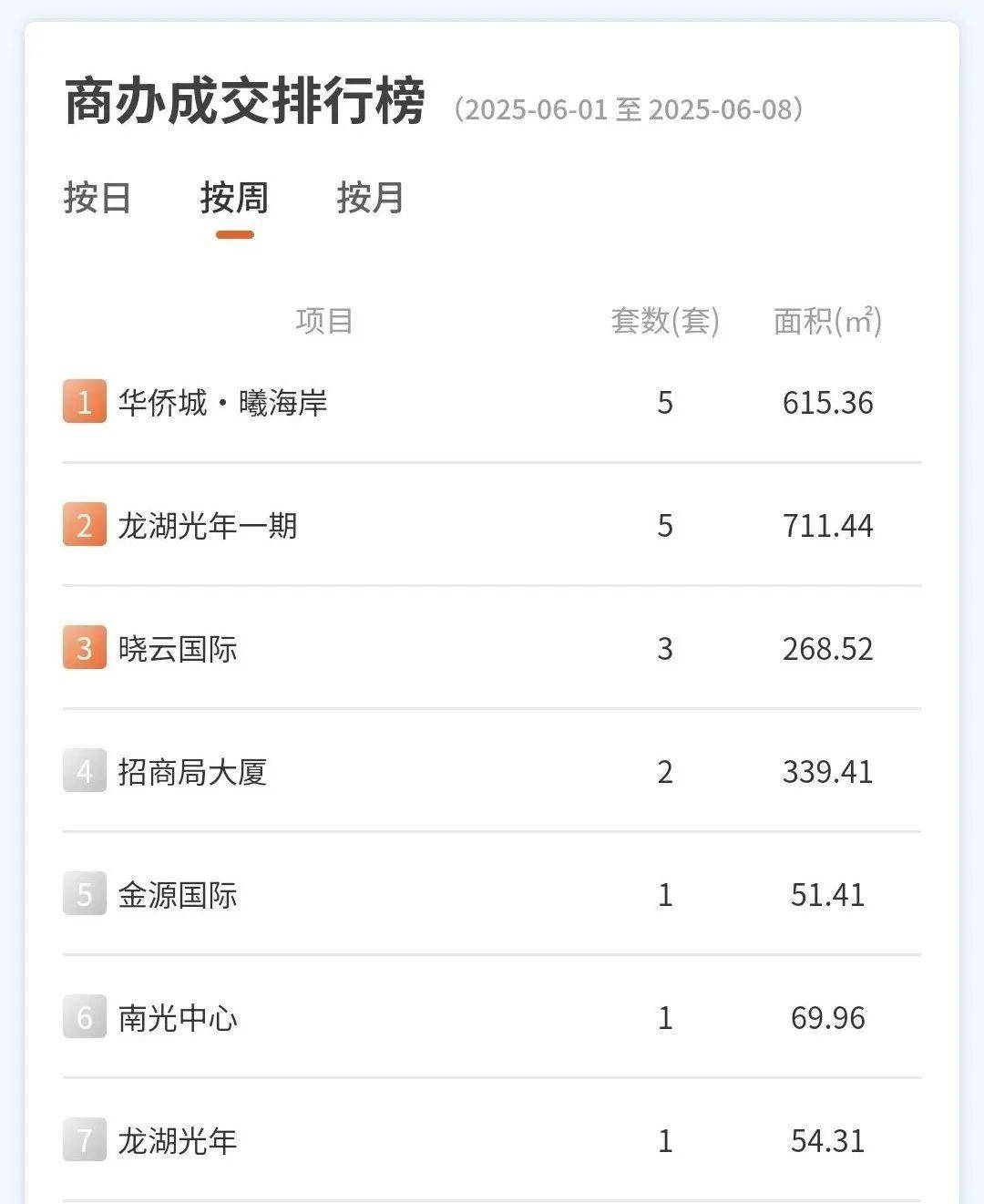This screenshot has width=984, height=1204.
Task: Click the 项目 column header
Action: [x=324, y=321]
